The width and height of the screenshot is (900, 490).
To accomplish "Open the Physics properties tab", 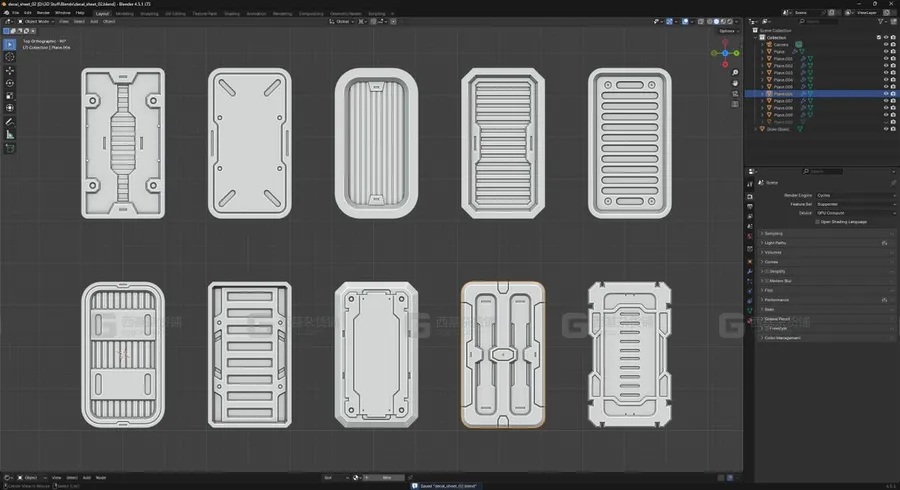I will click(750, 291).
